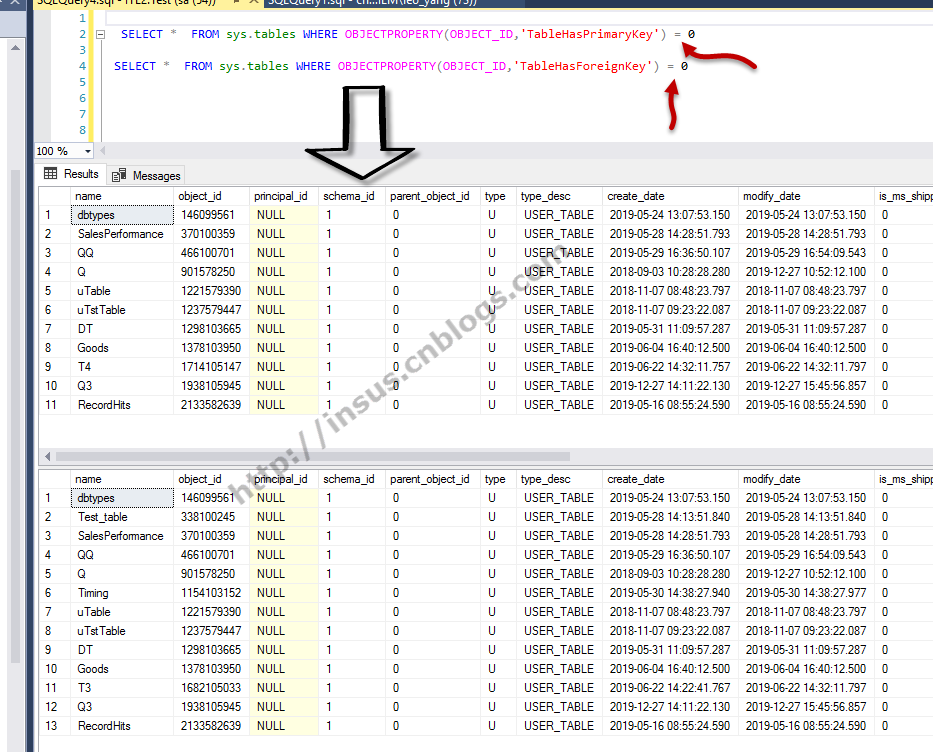Screen dimensions: 933x752
Task: Click the left arrow of the first grid's horizontal scrollbar
Action: click(x=48, y=456)
